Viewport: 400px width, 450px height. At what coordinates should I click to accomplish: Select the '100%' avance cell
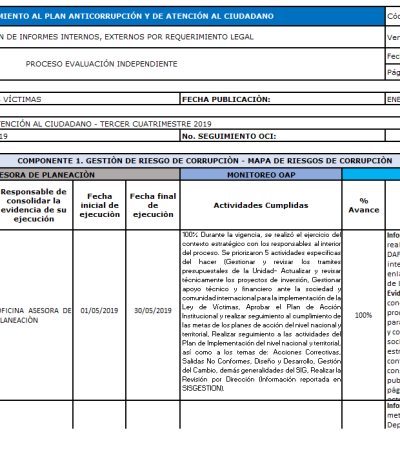(x=364, y=315)
